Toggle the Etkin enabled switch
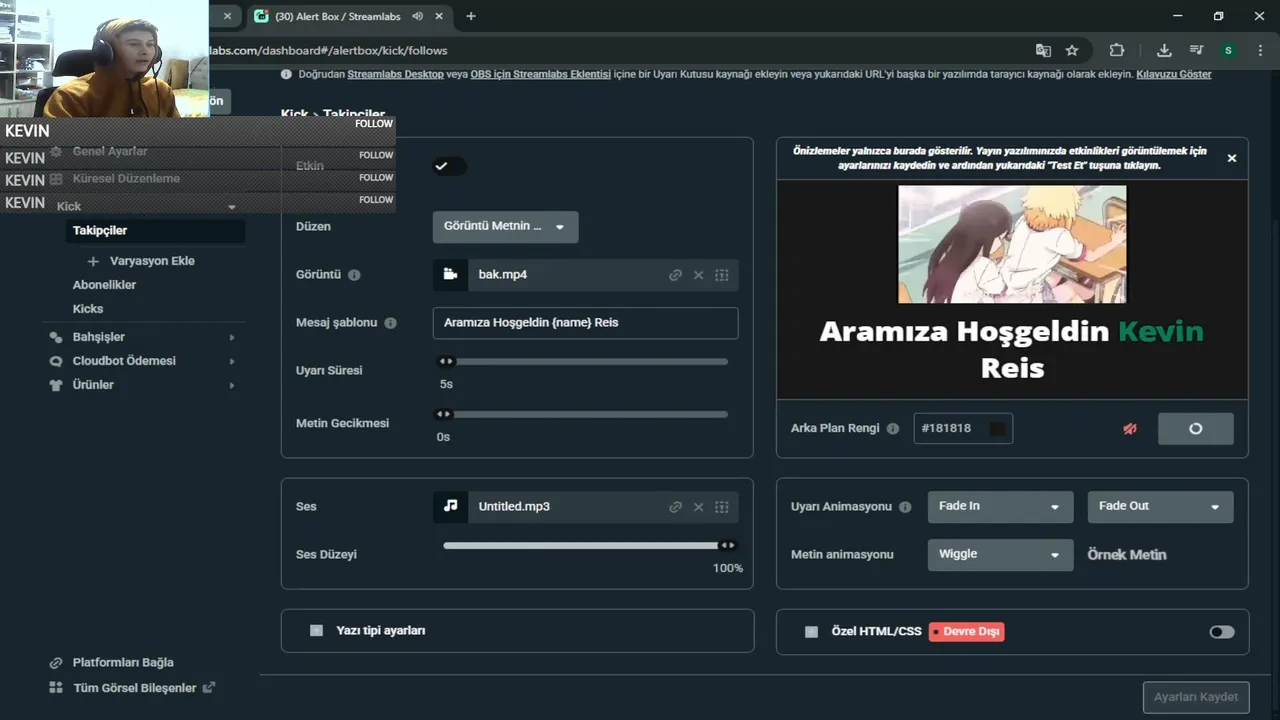The height and width of the screenshot is (720, 1280). [449, 166]
